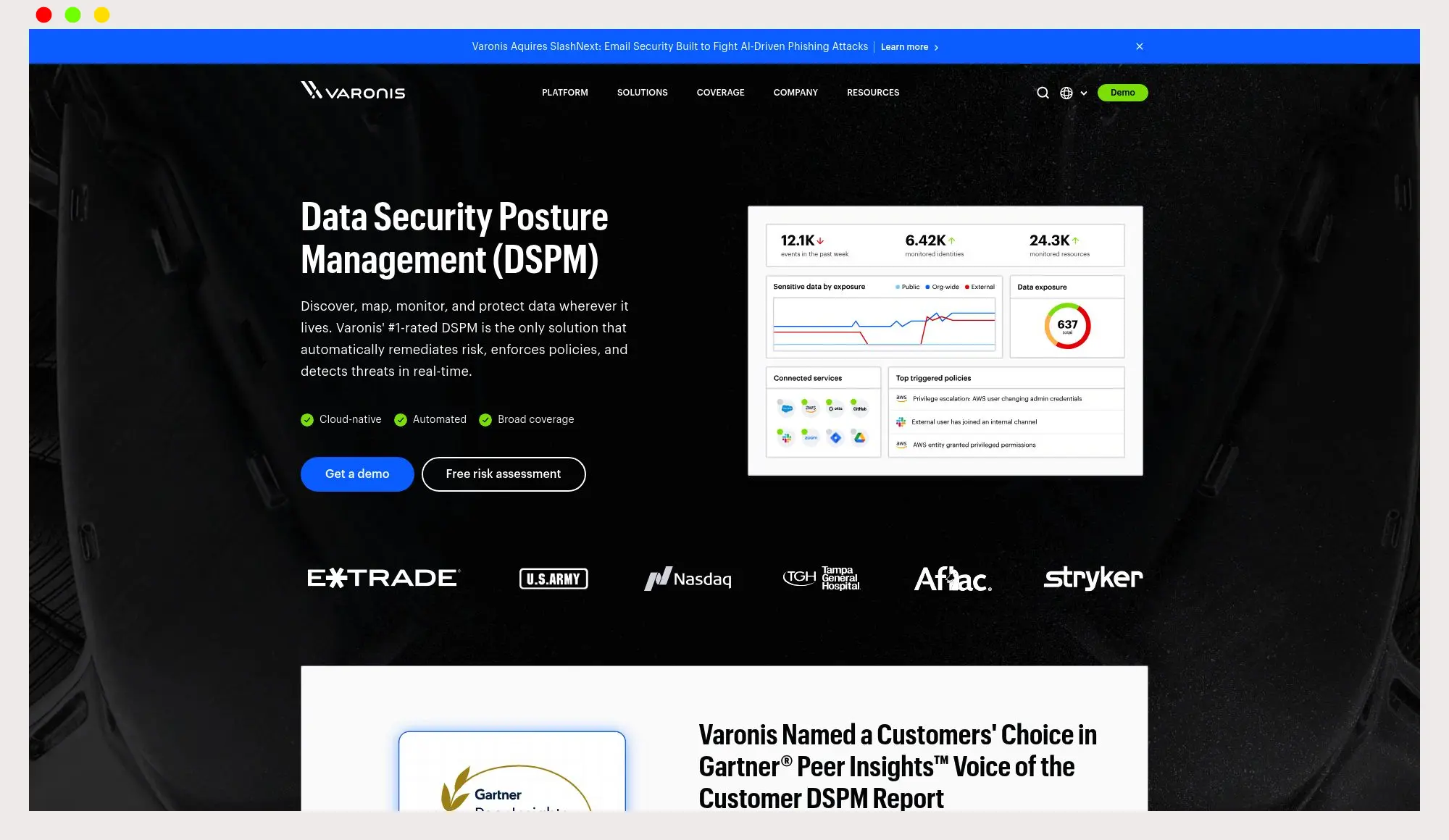
Task: Click the U.S. Army logo
Action: pos(554,579)
